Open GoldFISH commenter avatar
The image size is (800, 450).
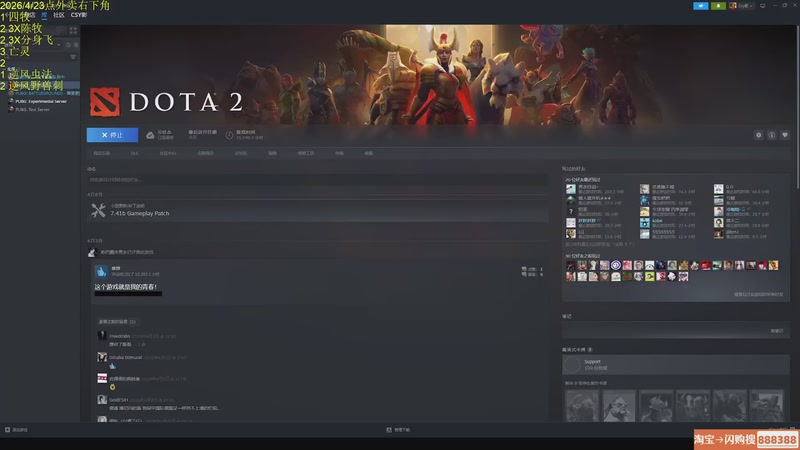[x=102, y=400]
